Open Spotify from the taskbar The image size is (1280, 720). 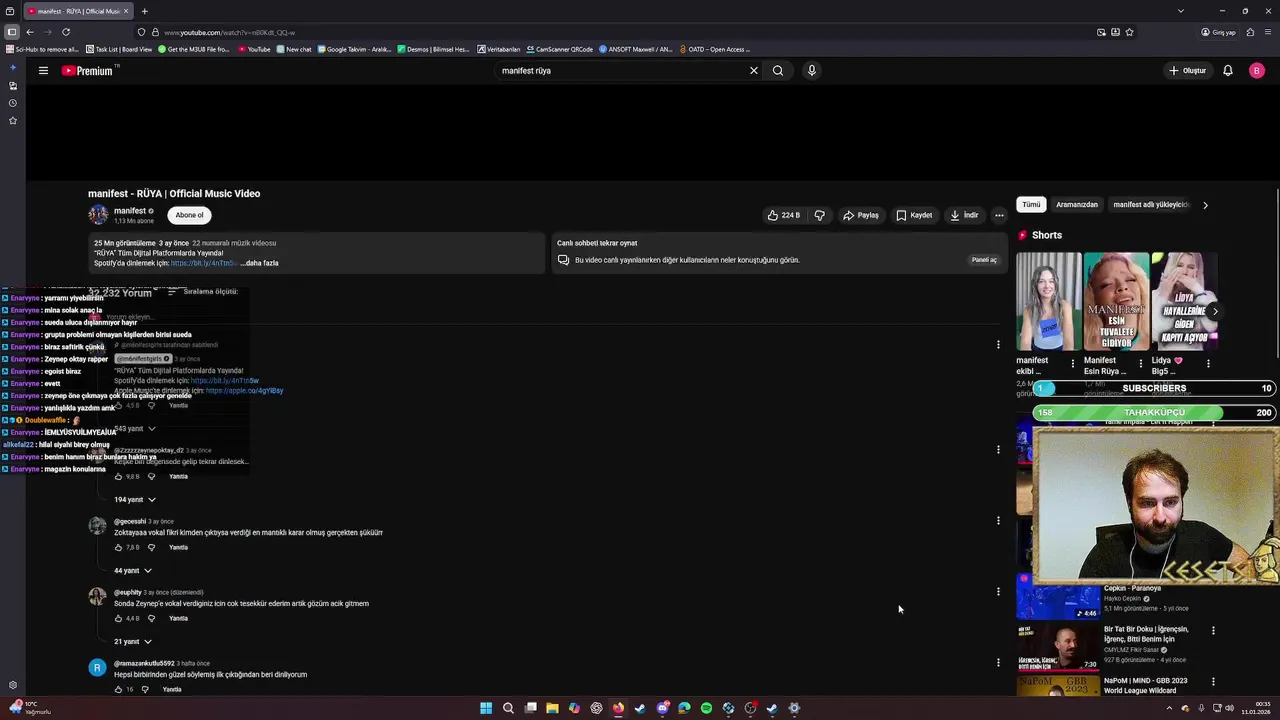706,708
